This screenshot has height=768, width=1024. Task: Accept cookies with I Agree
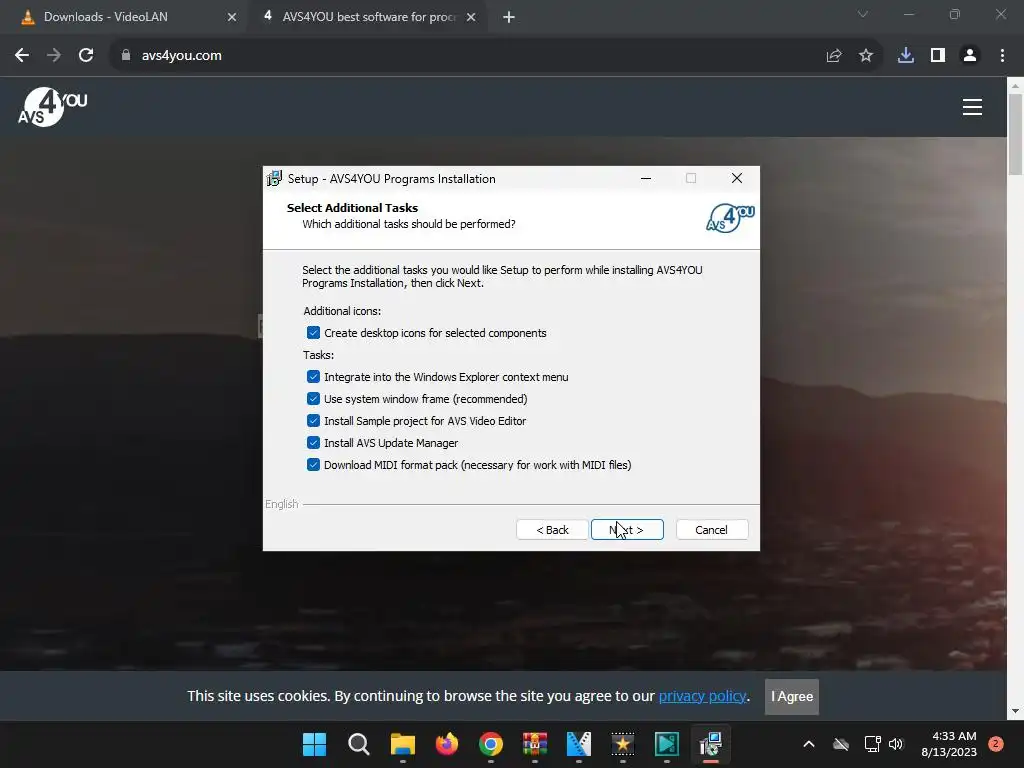pos(792,697)
